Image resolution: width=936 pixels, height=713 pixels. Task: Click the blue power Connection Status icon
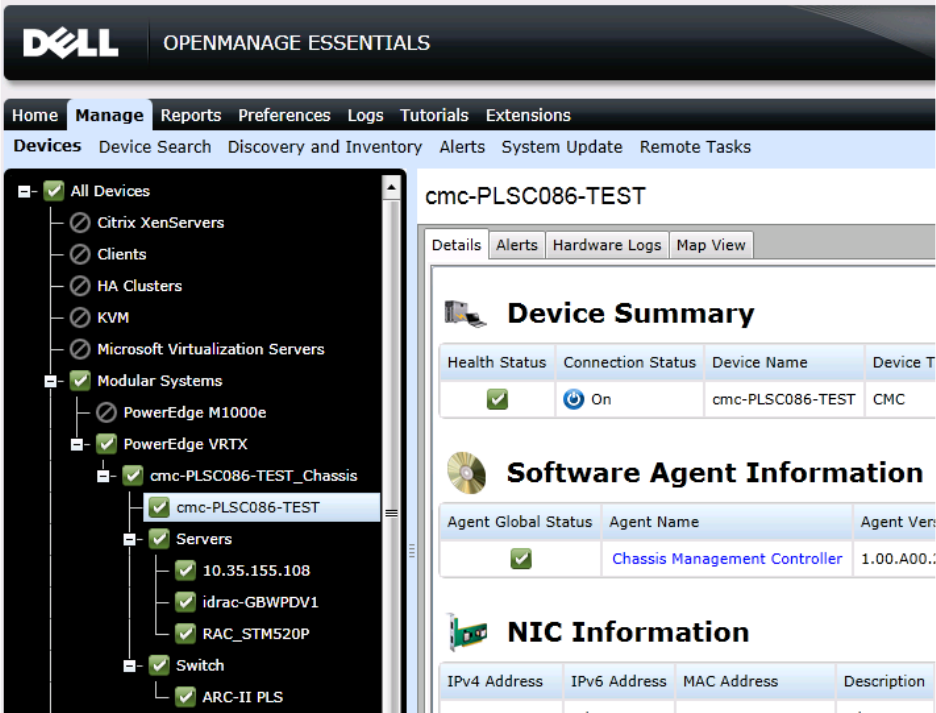click(573, 399)
